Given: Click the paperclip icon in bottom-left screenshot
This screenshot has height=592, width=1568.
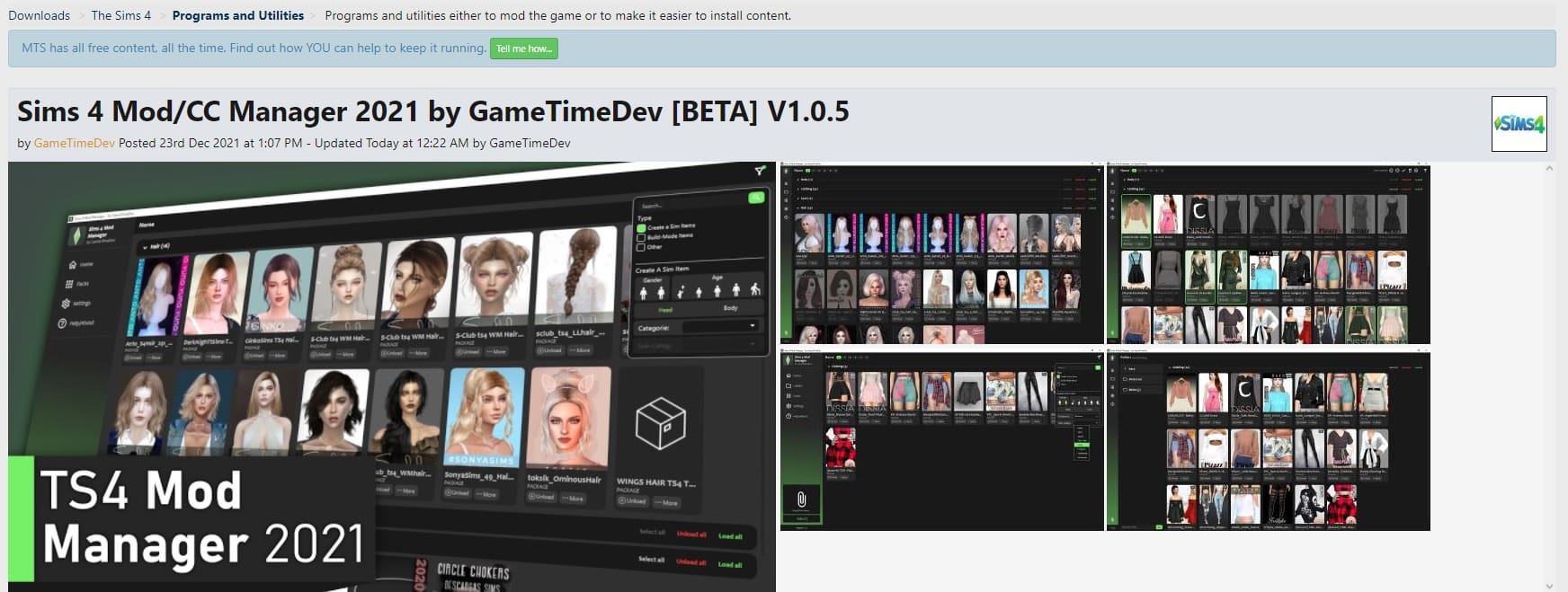Looking at the screenshot, I should pos(801,499).
